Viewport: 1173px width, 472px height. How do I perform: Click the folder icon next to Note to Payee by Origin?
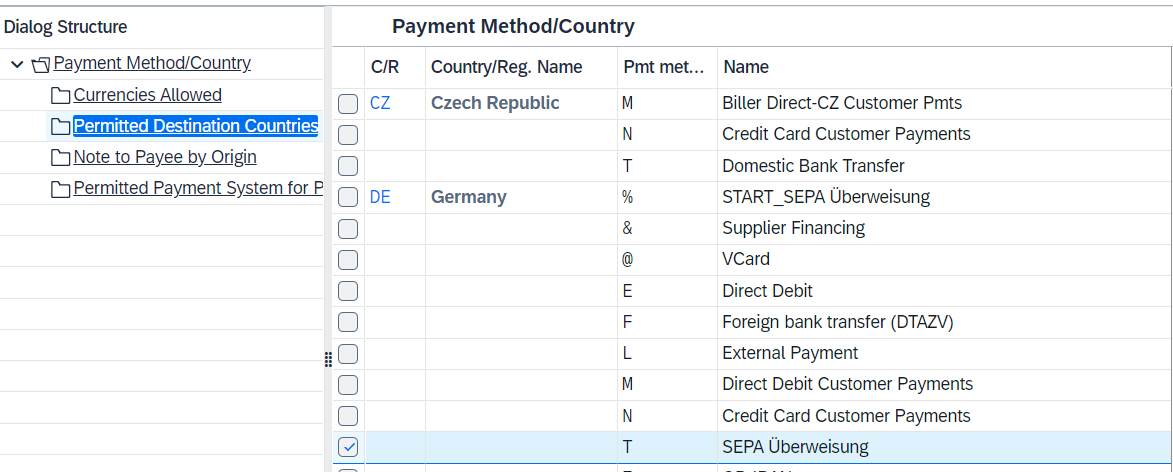[x=61, y=158]
